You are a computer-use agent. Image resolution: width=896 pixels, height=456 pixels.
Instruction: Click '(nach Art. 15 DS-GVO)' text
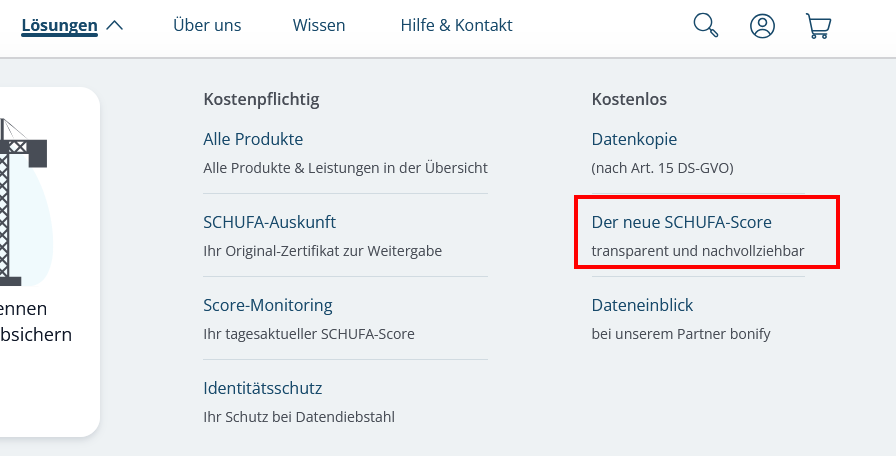pyautogui.click(x=662, y=168)
